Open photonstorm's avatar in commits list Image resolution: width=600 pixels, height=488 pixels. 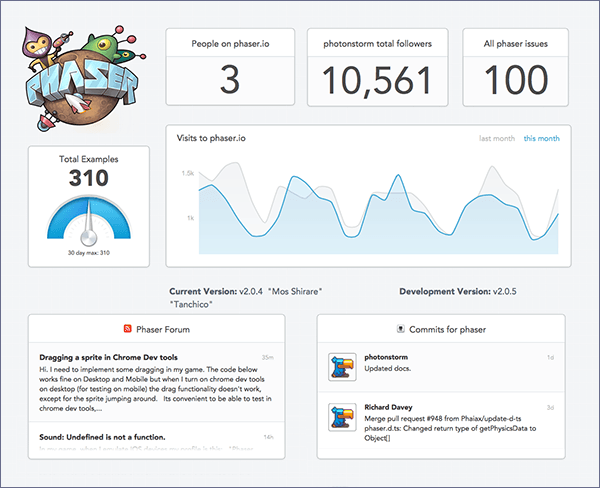342,367
